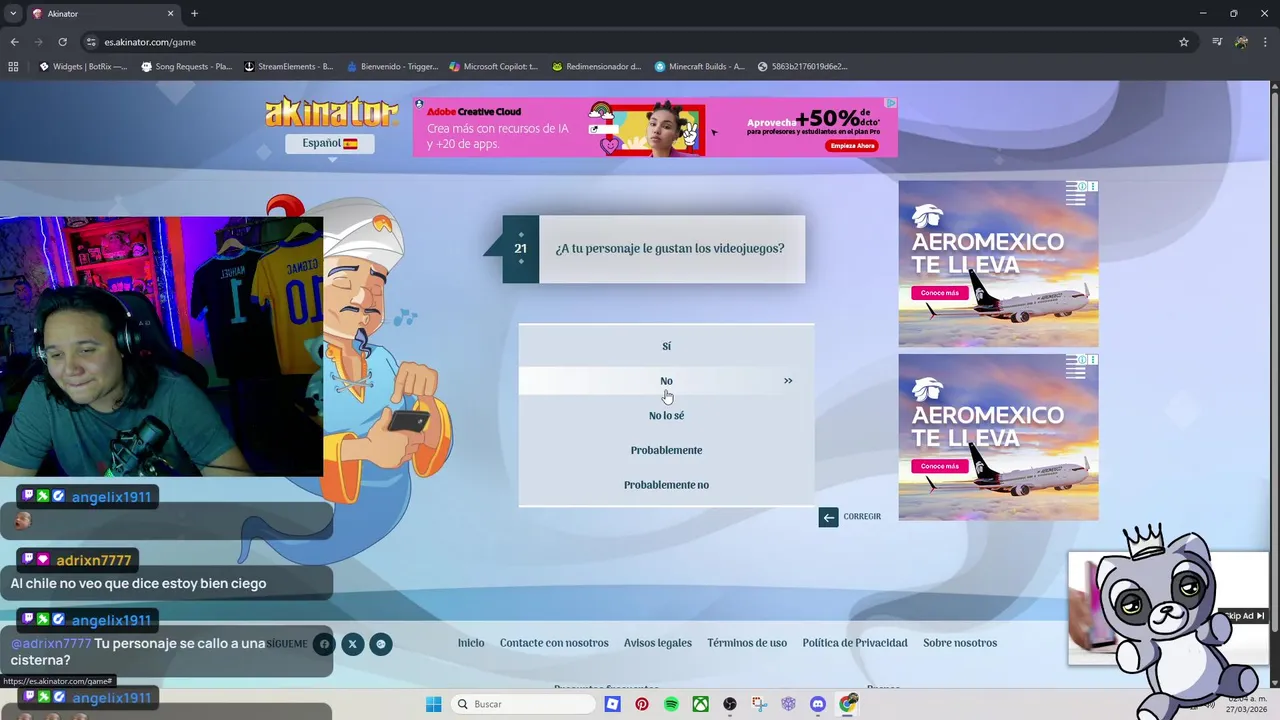The height and width of the screenshot is (720, 1280).
Task: Open Windows Start menu
Action: click(433, 704)
